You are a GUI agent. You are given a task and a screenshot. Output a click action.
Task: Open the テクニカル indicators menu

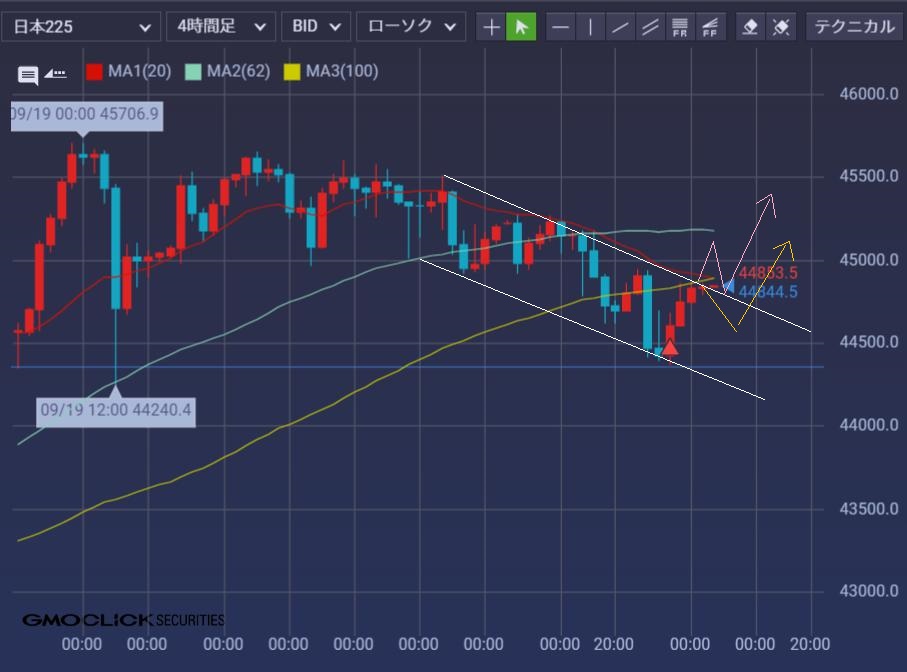point(853,27)
